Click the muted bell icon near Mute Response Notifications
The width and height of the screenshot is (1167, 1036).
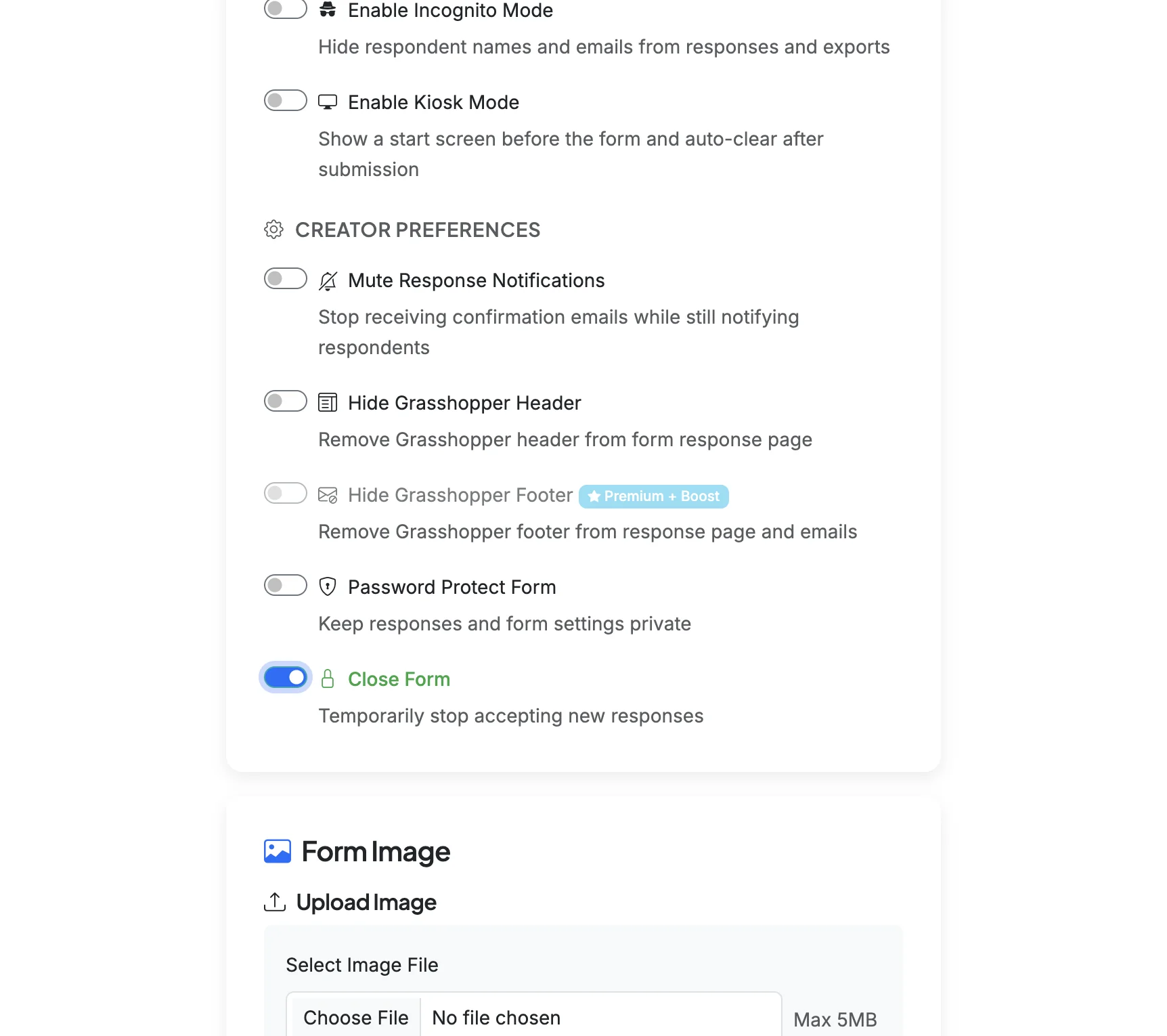pos(328,280)
